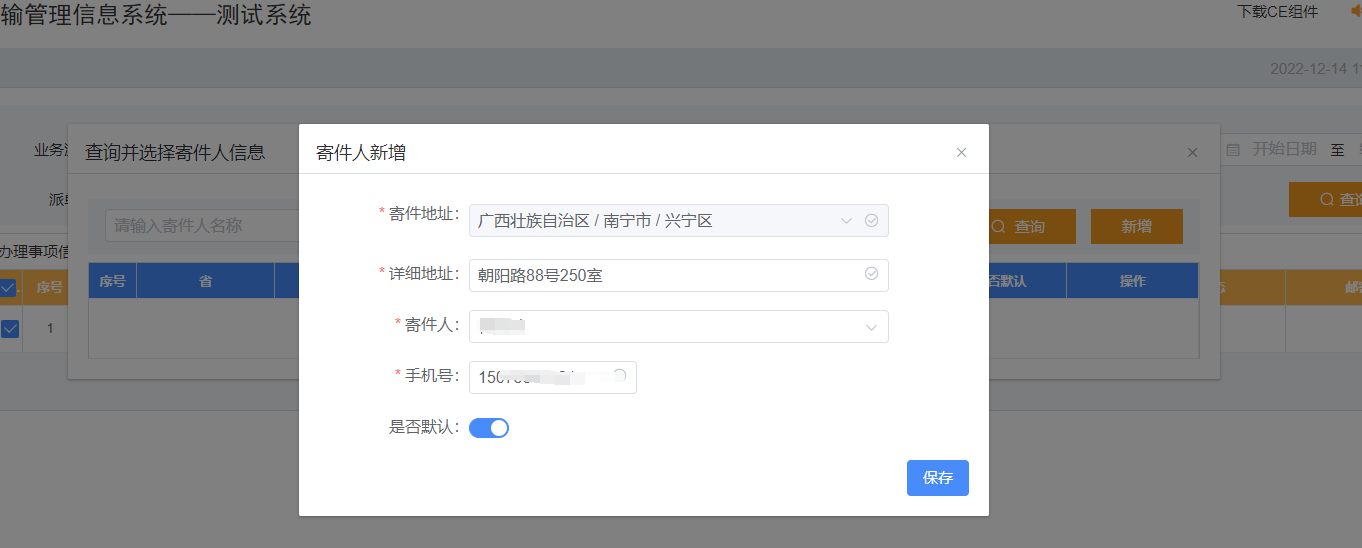Click the 下载CE组件 link
Image resolution: width=1362 pixels, height=548 pixels.
pos(1277,12)
